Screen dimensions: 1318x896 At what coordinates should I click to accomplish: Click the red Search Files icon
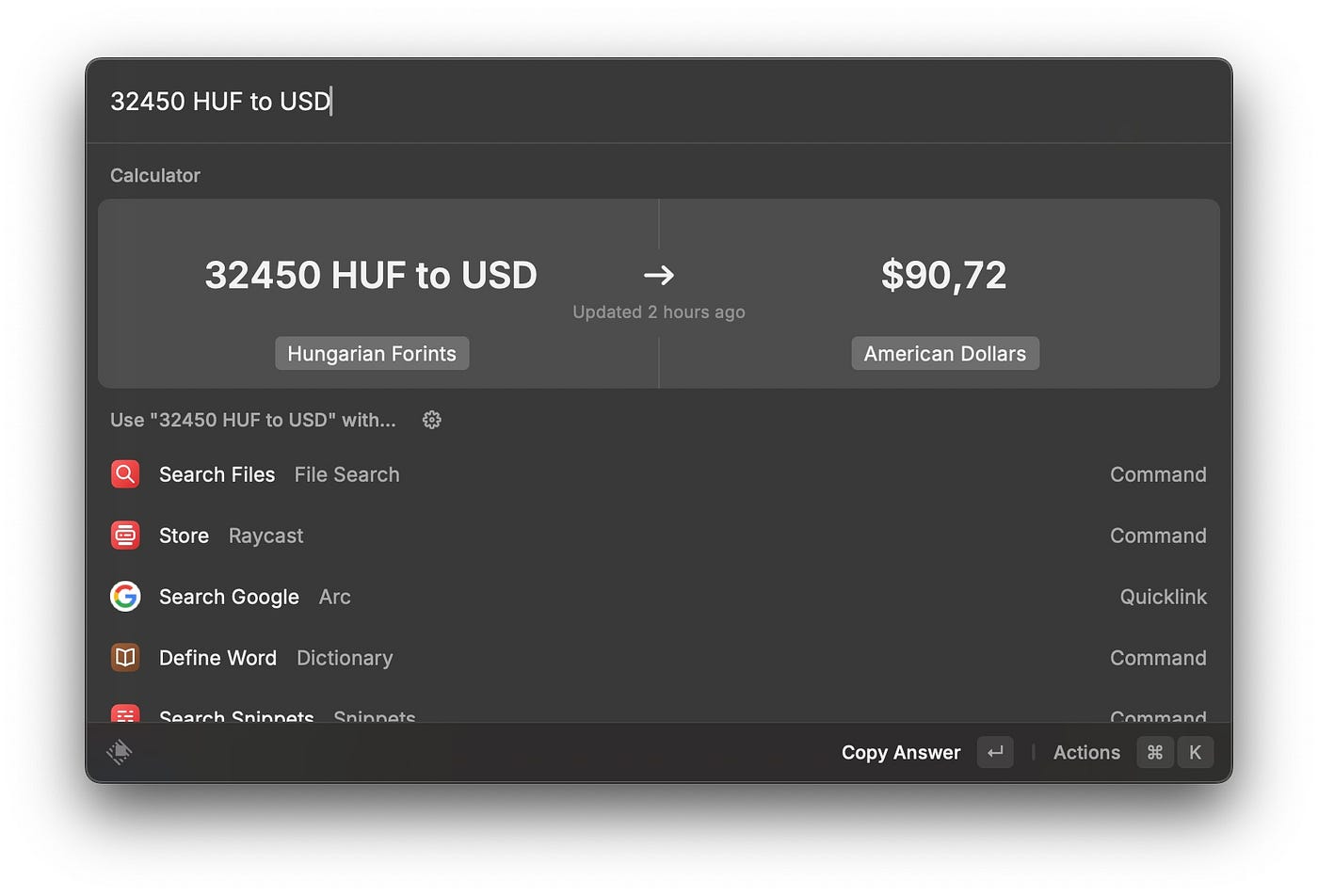pyautogui.click(x=125, y=474)
